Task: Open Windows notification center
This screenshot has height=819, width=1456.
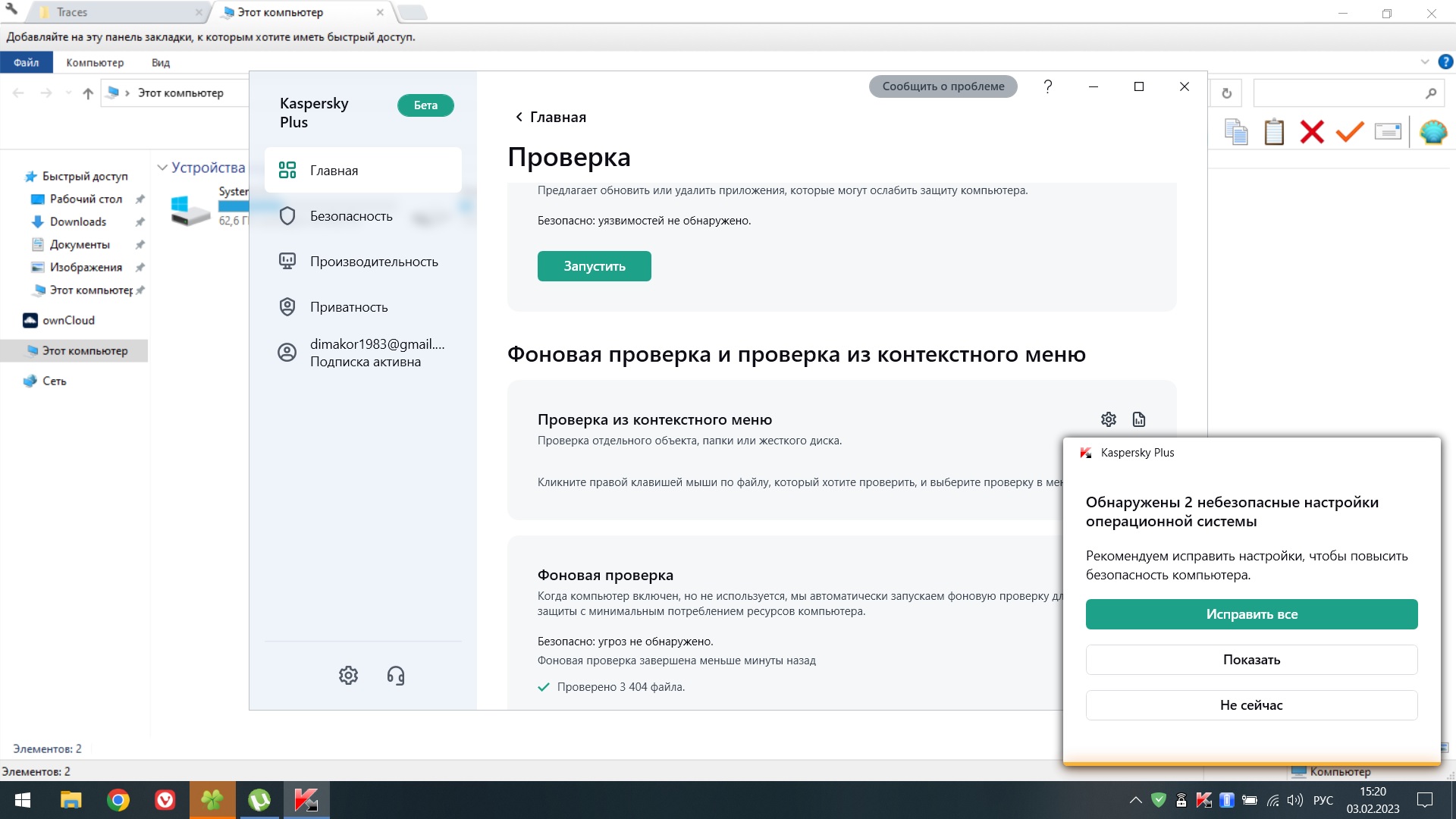Action: coord(1425,800)
